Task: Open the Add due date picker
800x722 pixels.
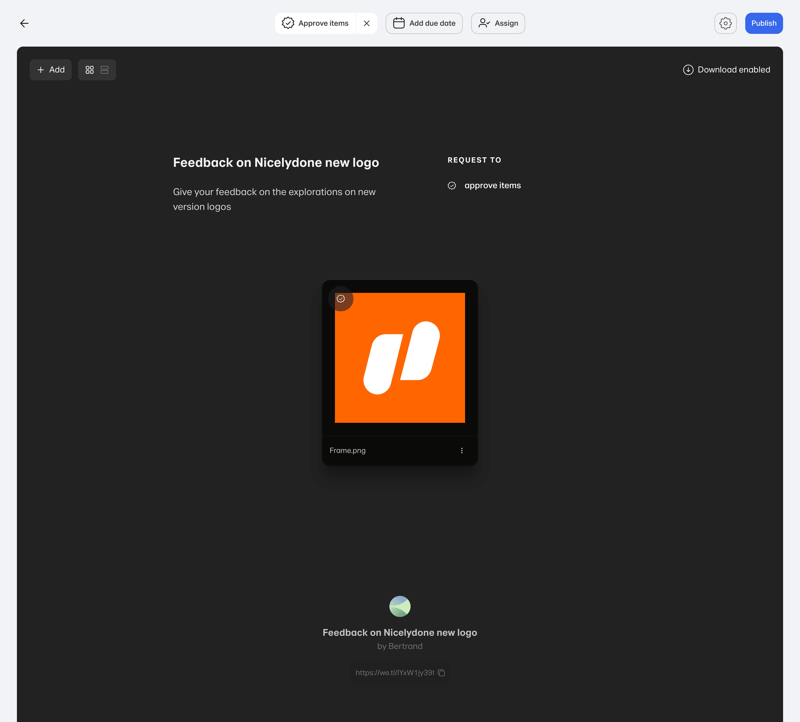Action: [x=424, y=23]
